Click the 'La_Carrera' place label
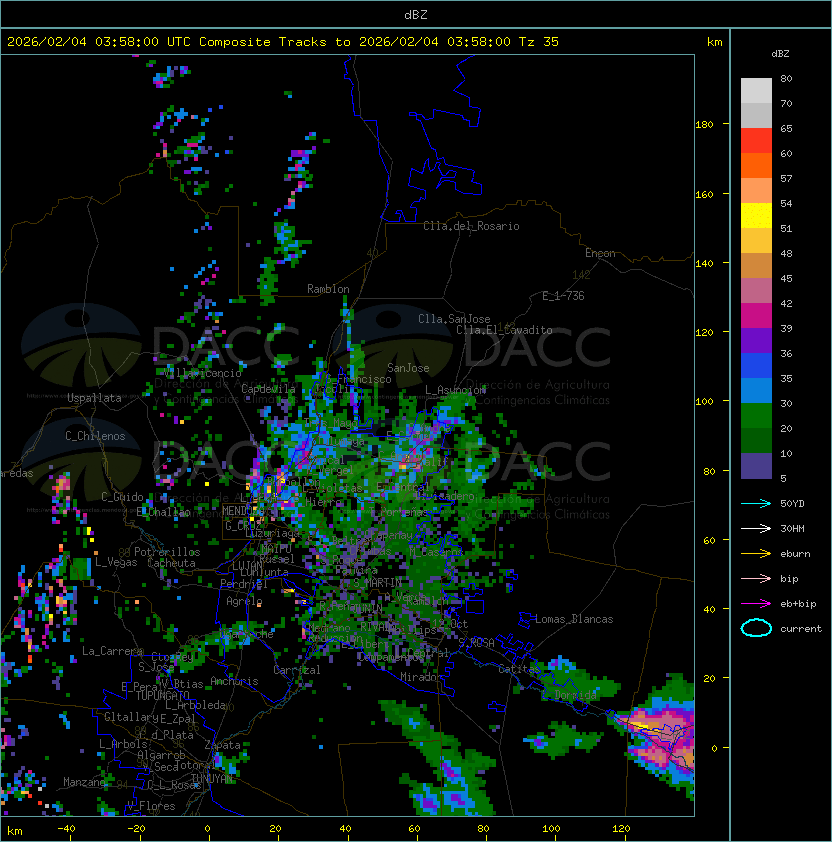832x842 pixels. tap(112, 651)
